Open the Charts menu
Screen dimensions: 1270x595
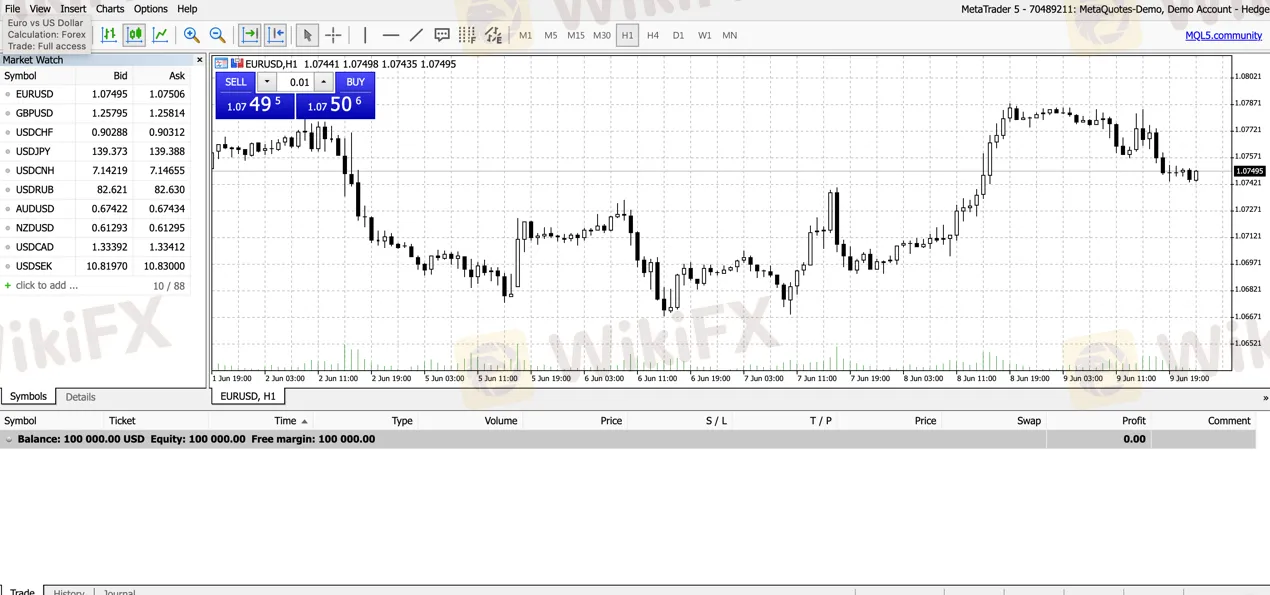pos(109,8)
